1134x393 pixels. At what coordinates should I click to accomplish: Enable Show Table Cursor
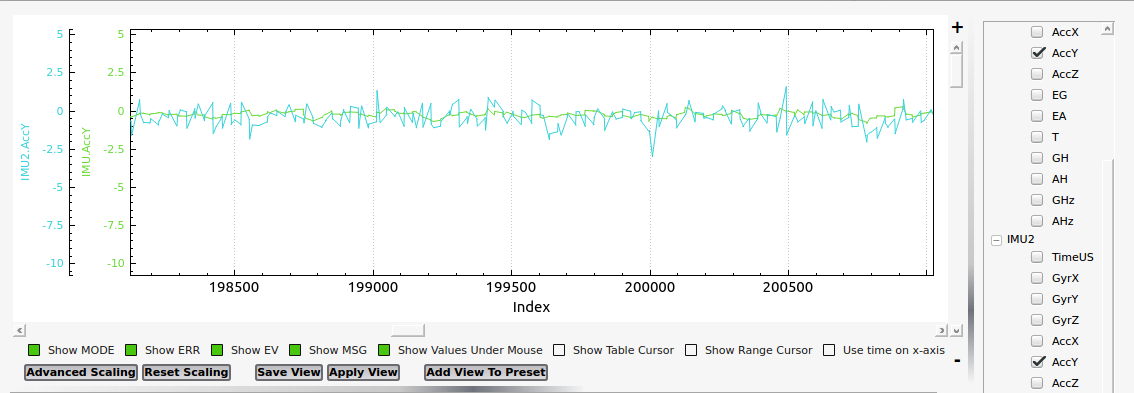tap(559, 350)
